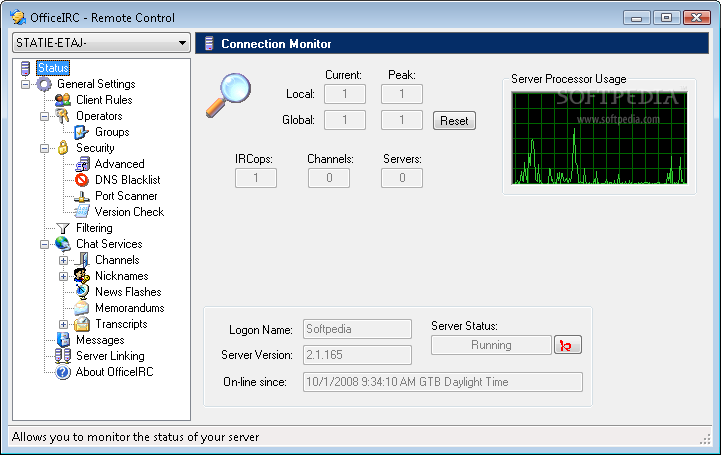Click the Groups icon in tree
This screenshot has height=455, width=721.
tap(82, 132)
